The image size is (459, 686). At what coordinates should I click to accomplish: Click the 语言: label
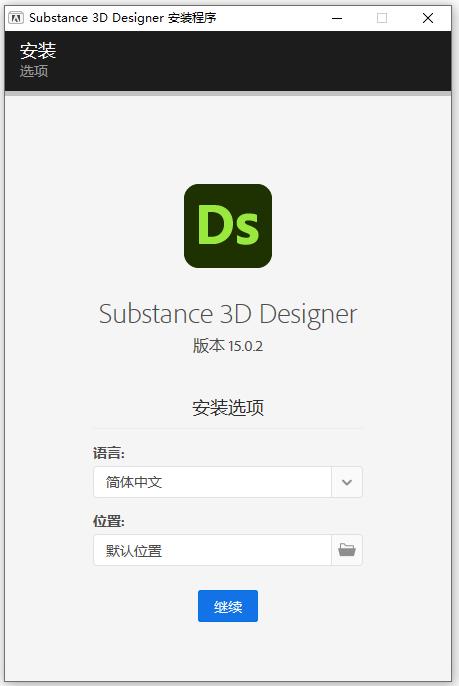click(109, 453)
